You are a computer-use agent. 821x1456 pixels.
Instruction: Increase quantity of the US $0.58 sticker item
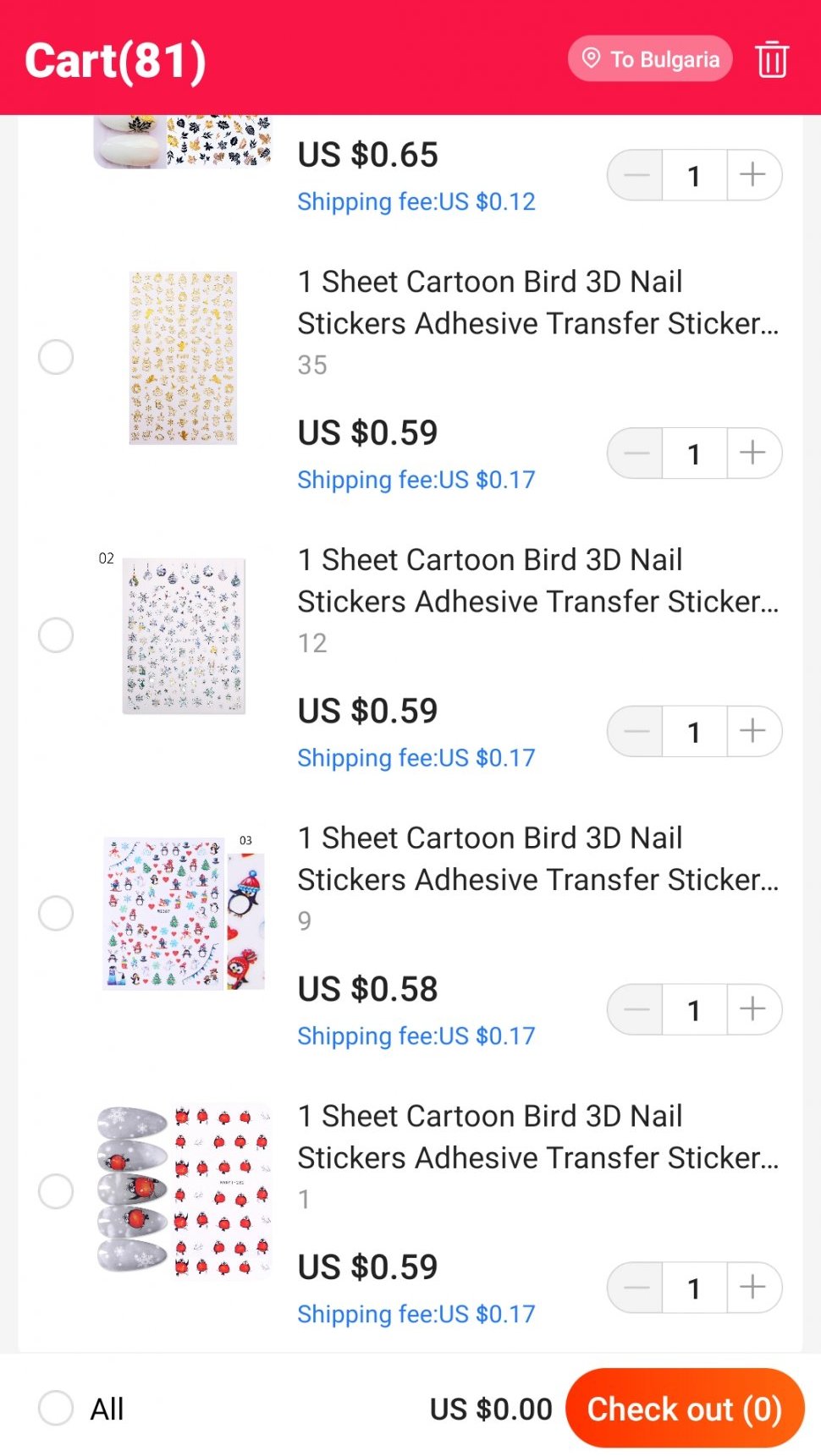coord(752,1009)
